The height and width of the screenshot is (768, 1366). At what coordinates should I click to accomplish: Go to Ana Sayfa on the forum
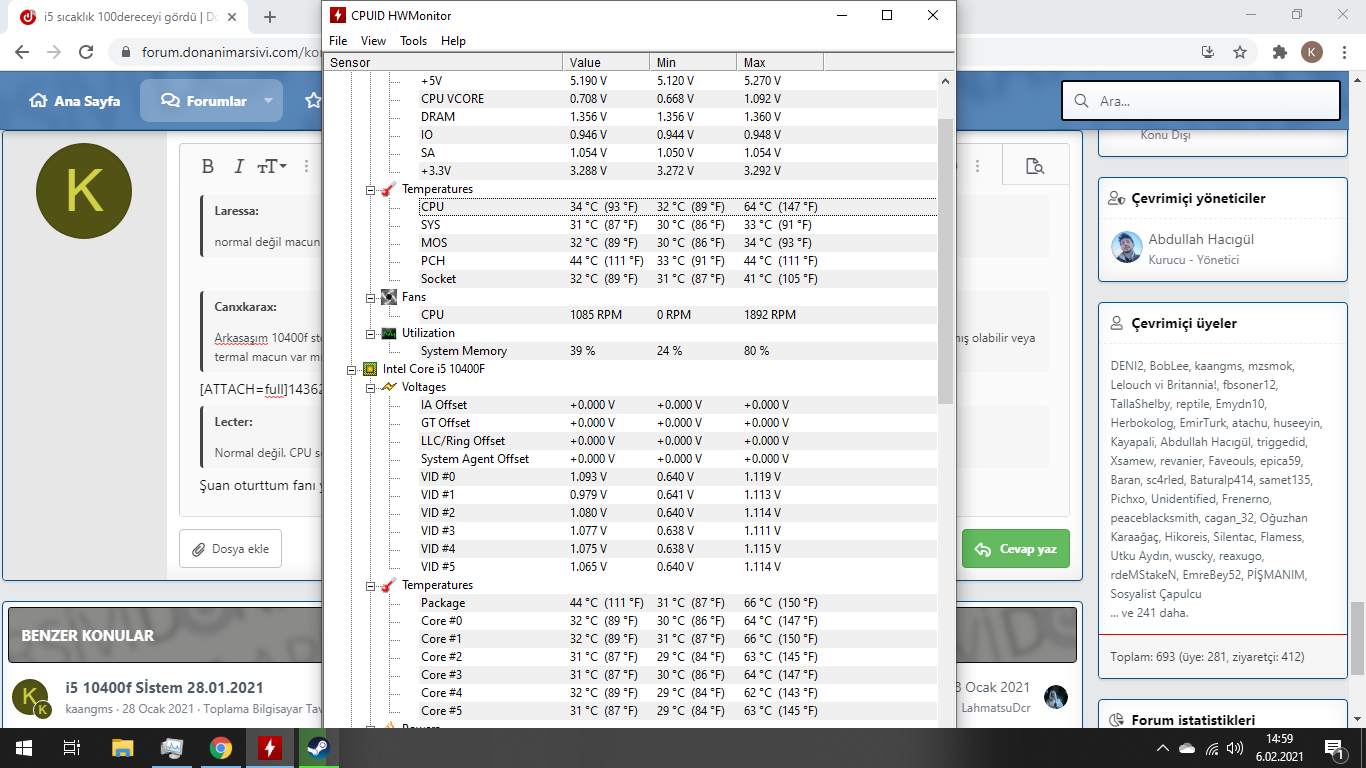pos(75,101)
